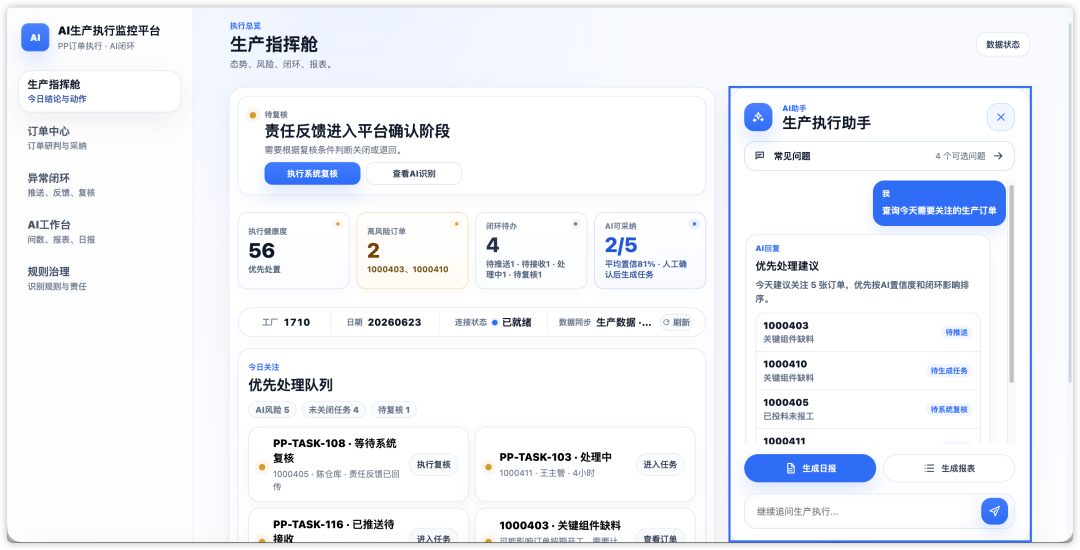This screenshot has height=550, width=1080.
Task: Click the 优先处理队列 heading
Action: pos(291,385)
